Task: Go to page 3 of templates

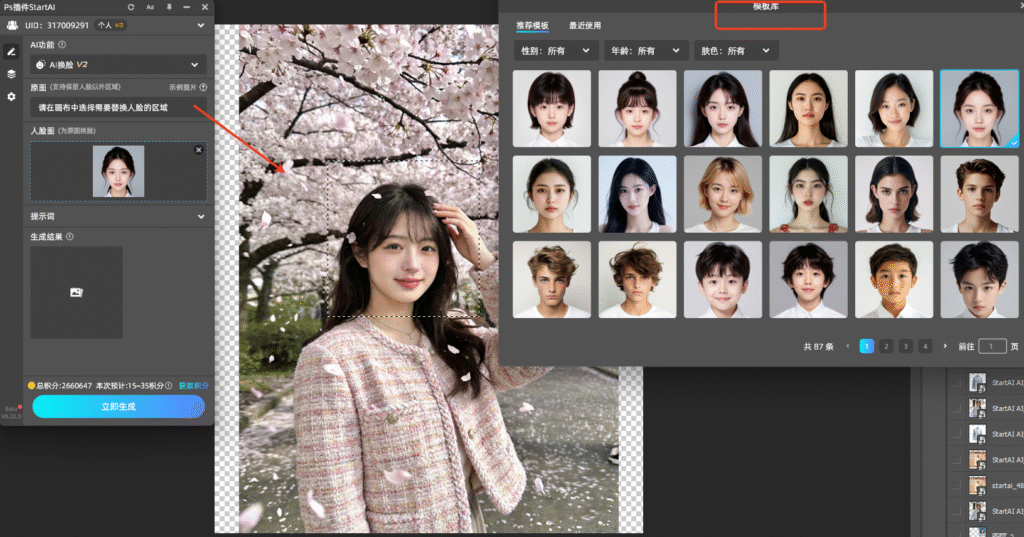Action: click(x=905, y=346)
